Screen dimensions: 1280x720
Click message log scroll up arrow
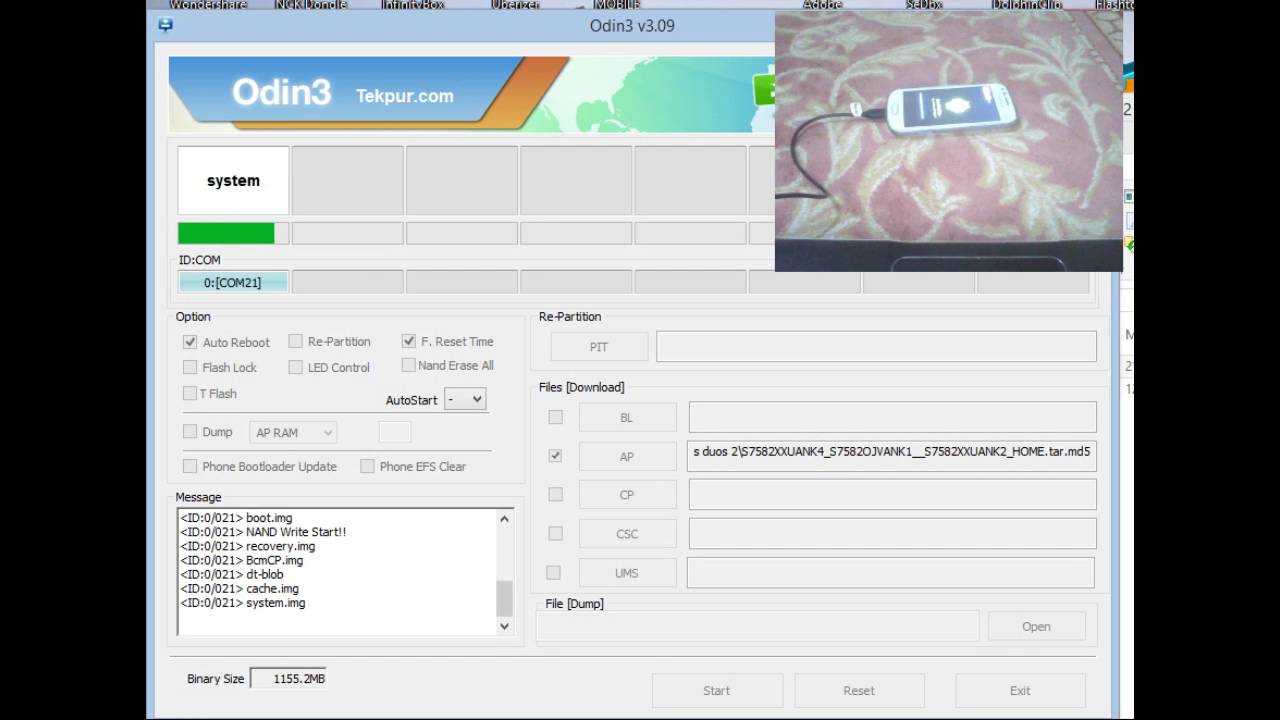(504, 518)
